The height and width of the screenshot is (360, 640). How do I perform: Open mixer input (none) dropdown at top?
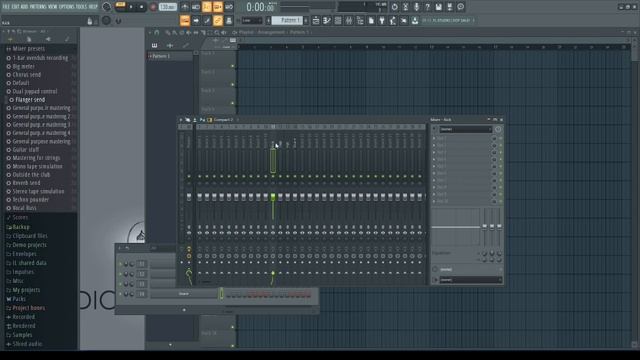(465, 129)
